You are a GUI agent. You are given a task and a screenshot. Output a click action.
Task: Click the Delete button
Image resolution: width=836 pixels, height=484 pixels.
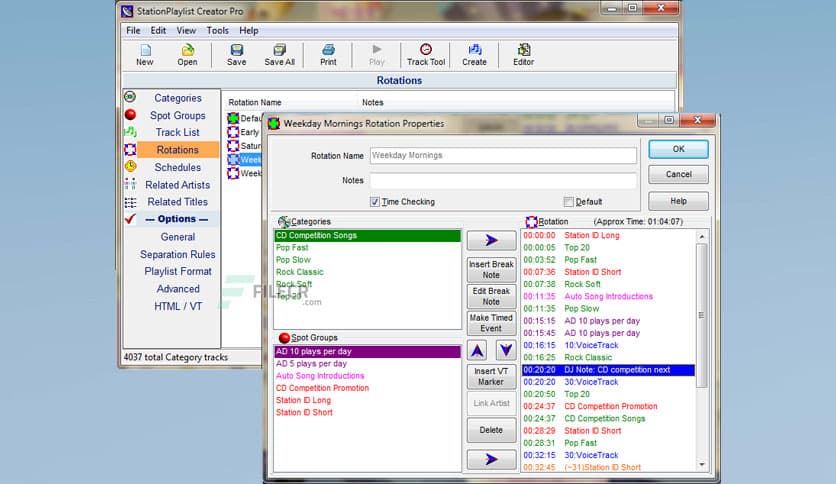491,430
